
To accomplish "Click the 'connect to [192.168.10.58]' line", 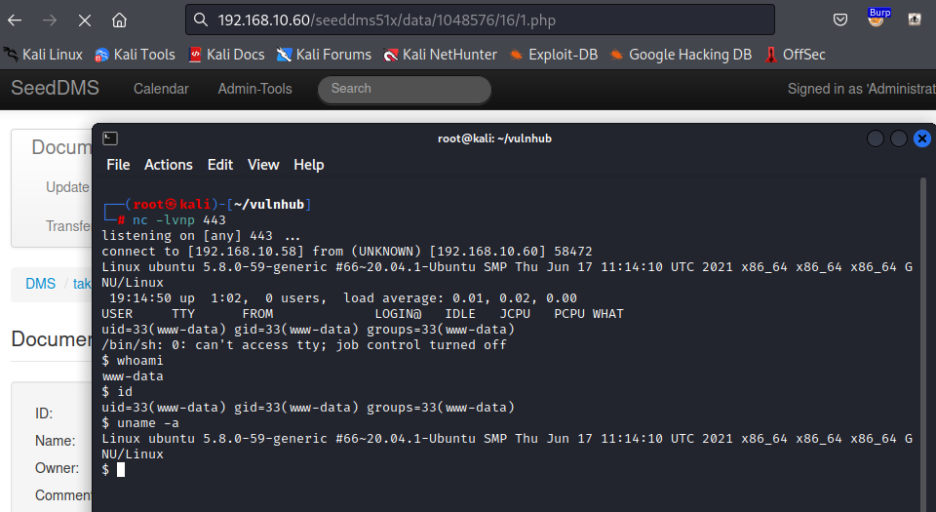I will [x=347, y=251].
